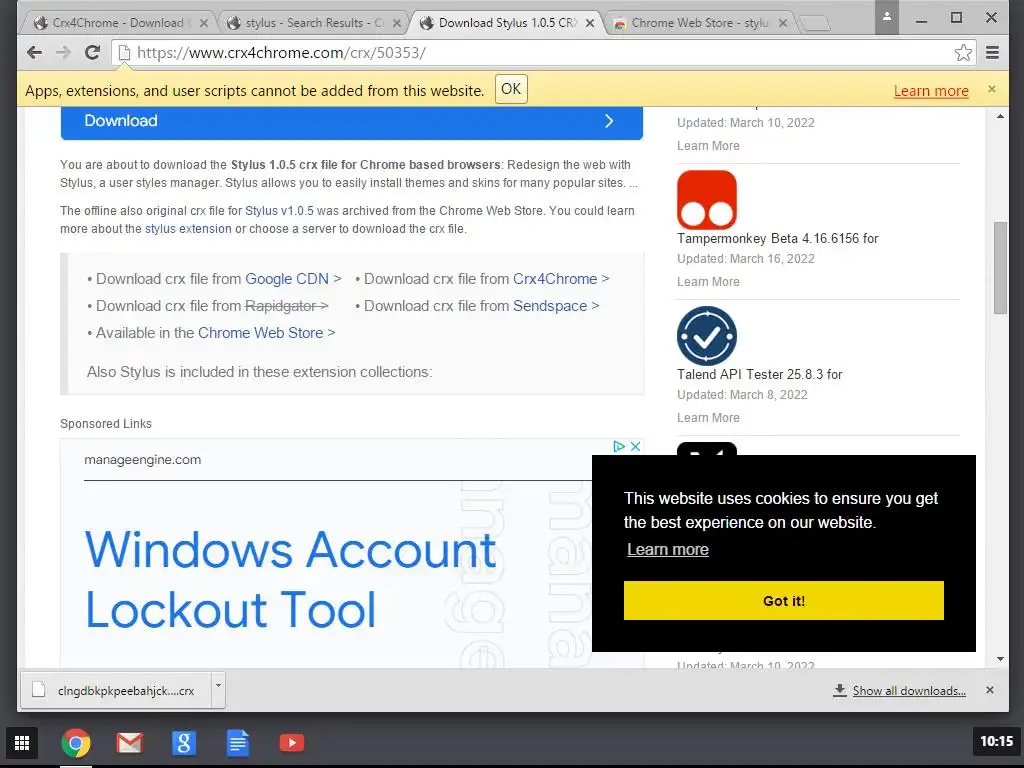
Task: Dismiss the yellow infobar with its X
Action: pyautogui.click(x=991, y=89)
